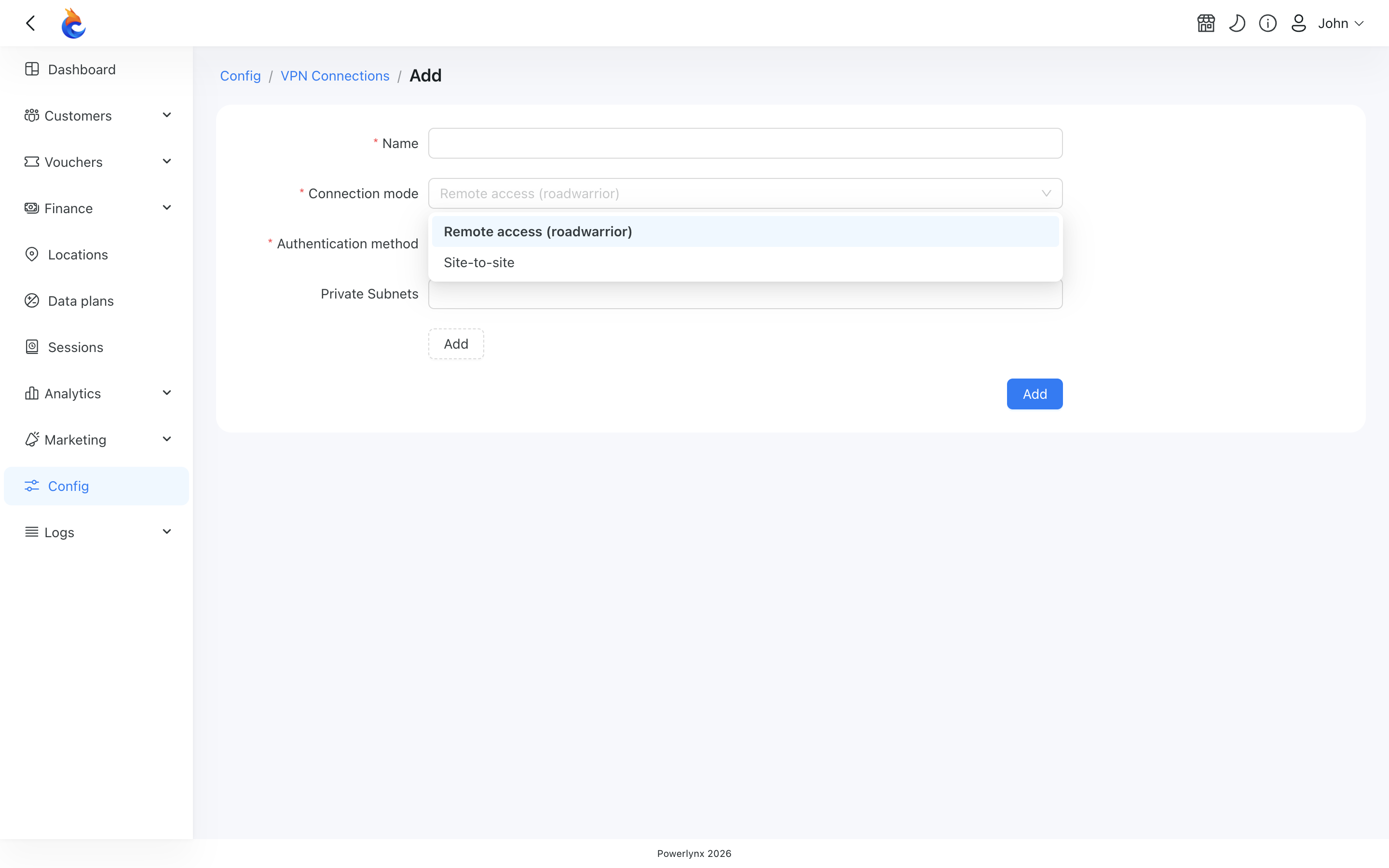1389x868 pixels.
Task: Collapse the Connection mode dropdown arrow
Action: [1046, 193]
